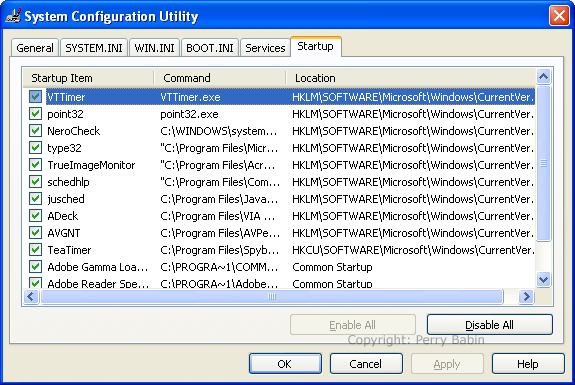Image resolution: width=575 pixels, height=385 pixels.
Task: Toggle the Adobe Reader Speed Launcher checkbox
Action: click(35, 283)
